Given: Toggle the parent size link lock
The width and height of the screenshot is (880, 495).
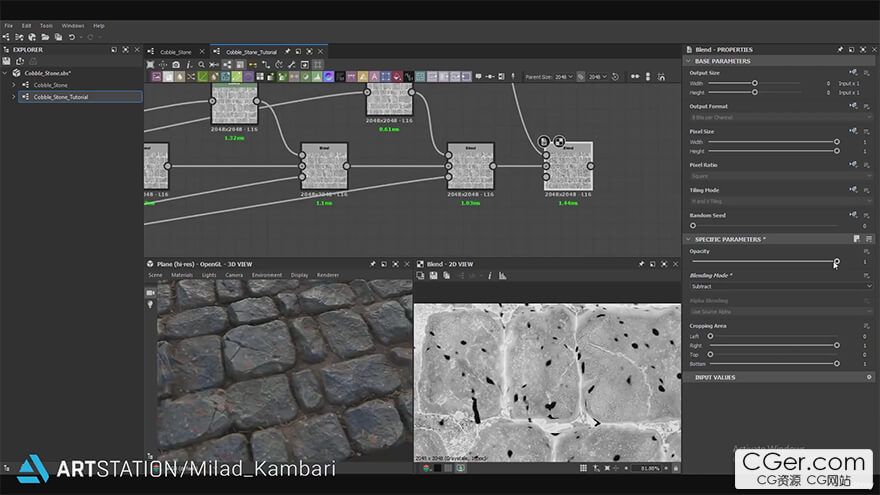Looking at the screenshot, I should pyautogui.click(x=581, y=77).
